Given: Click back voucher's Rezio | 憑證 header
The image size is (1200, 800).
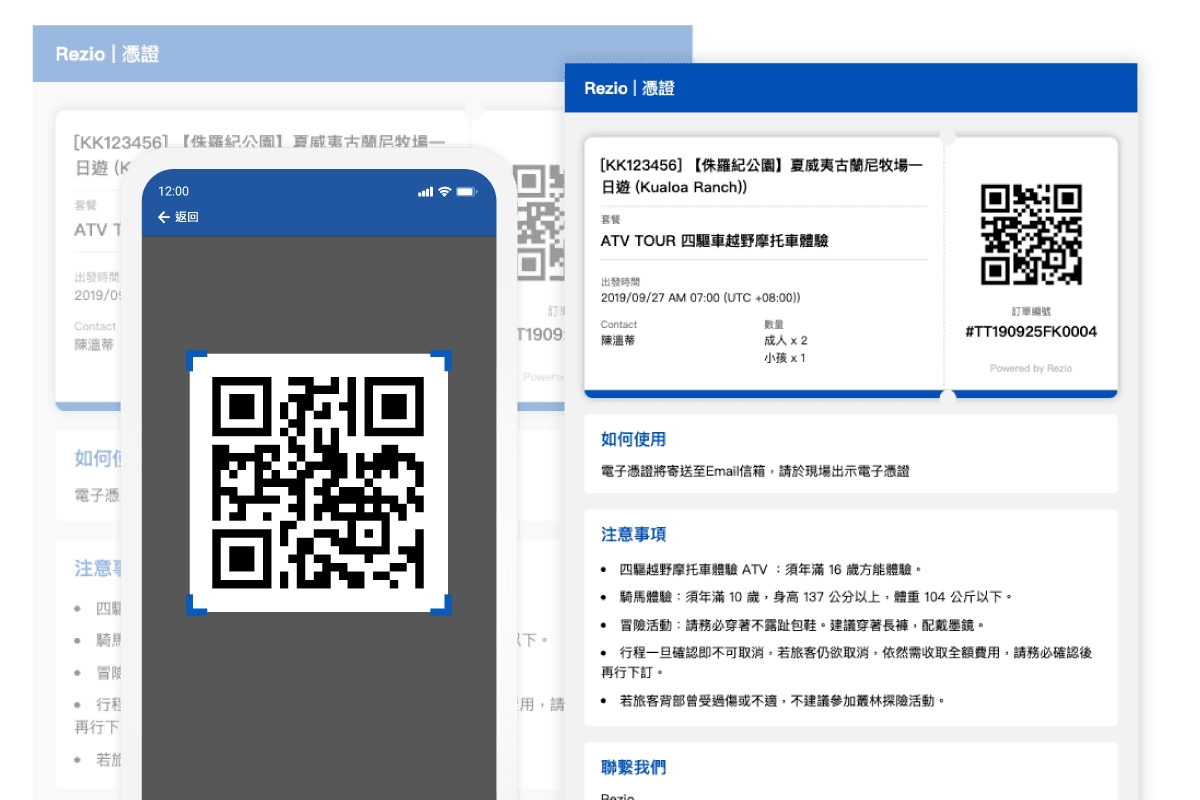Looking at the screenshot, I should point(107,54).
